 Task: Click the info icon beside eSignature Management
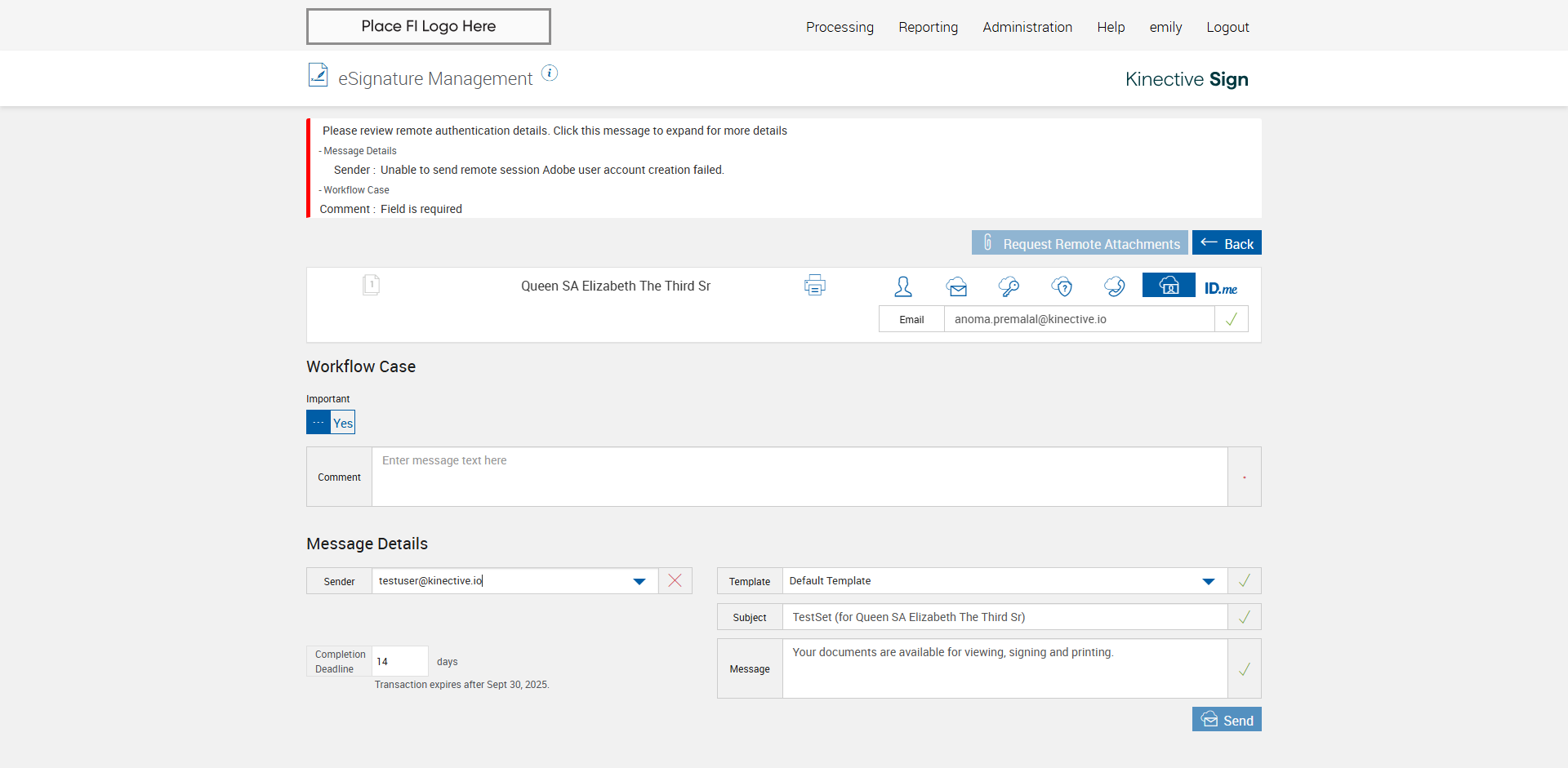550,73
